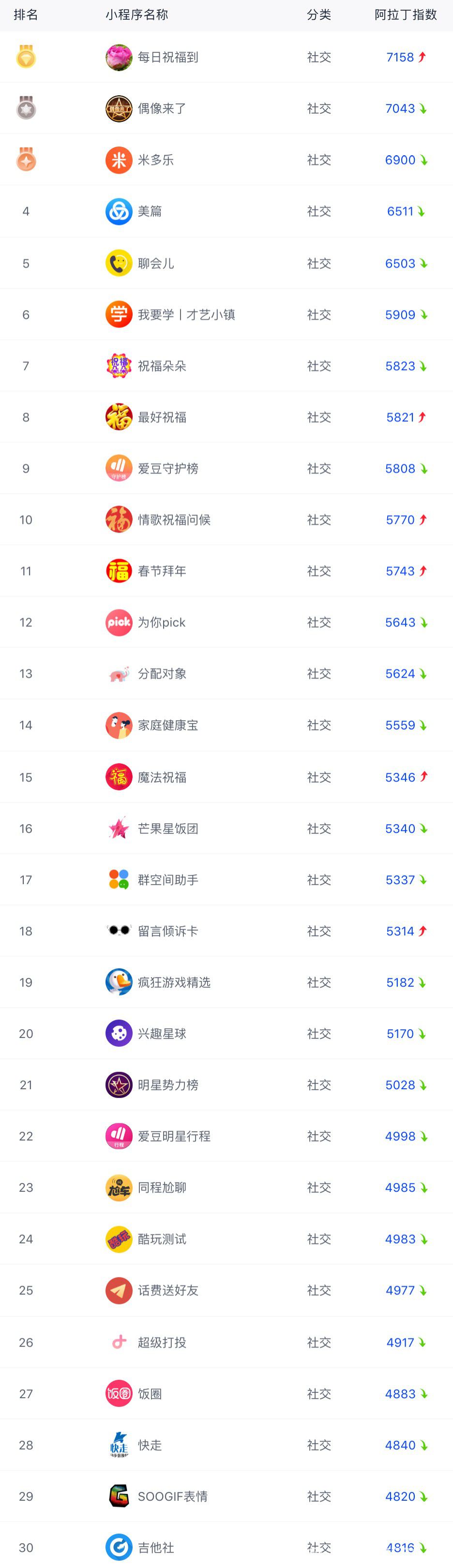Click the 群空间助手 four-dot icon
This screenshot has height=1568, width=453.
[x=119, y=880]
